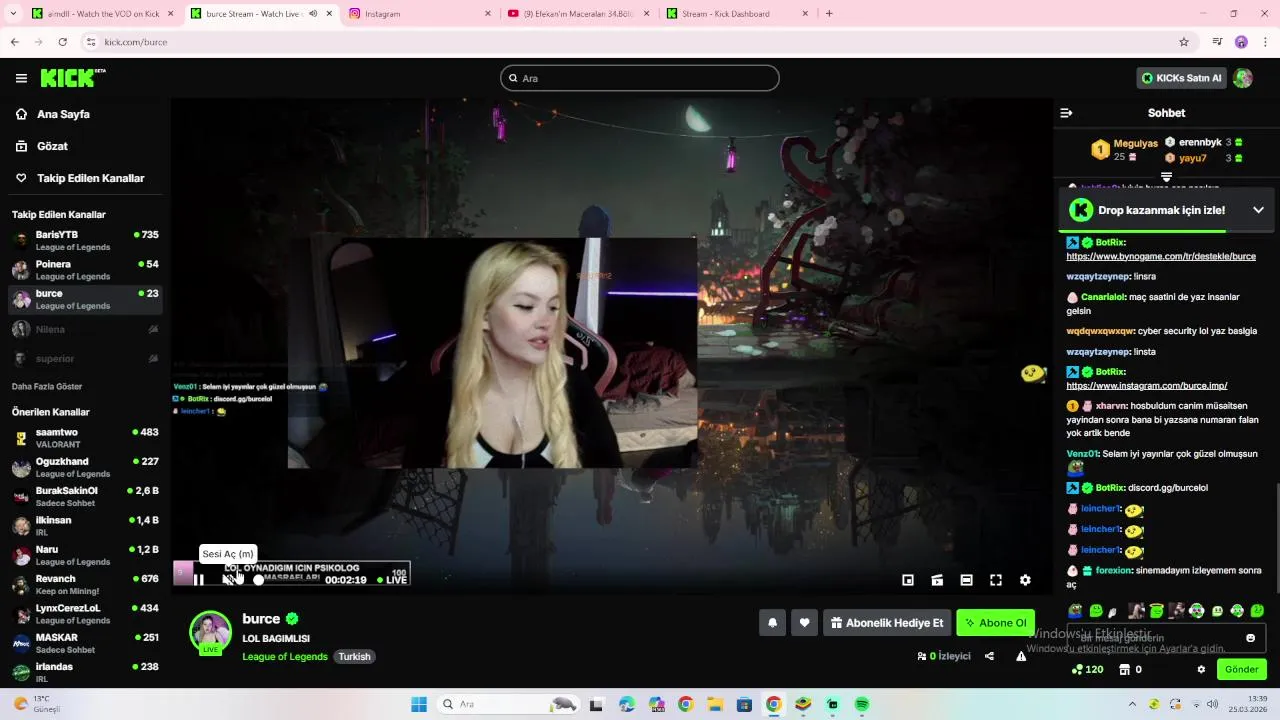Open BurakSakinOl channel
Image resolution: width=1280 pixels, height=720 pixels.
(x=86, y=496)
